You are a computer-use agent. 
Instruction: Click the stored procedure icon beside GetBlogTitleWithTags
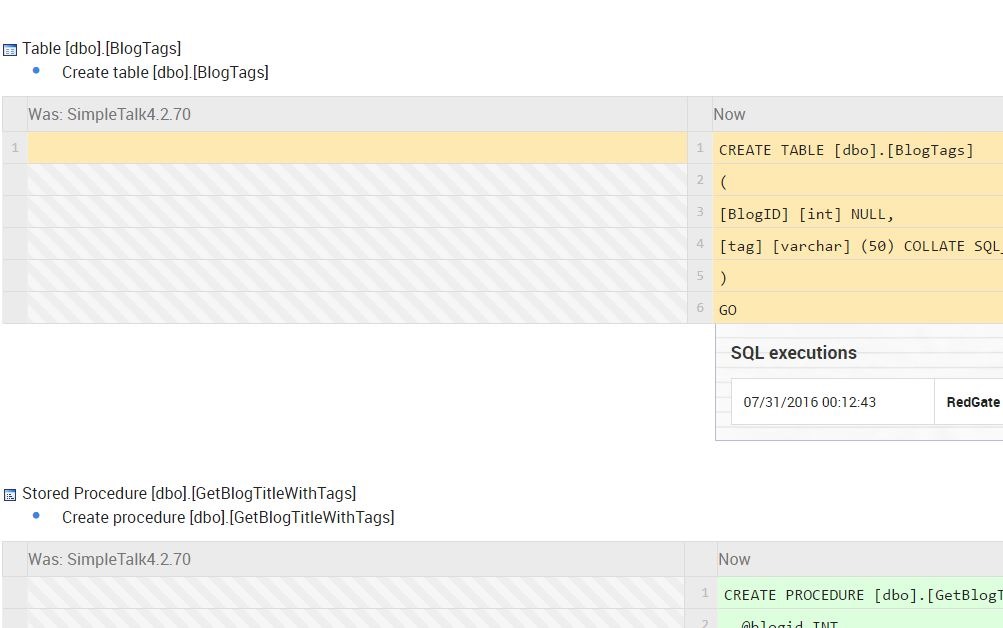tap(10, 494)
